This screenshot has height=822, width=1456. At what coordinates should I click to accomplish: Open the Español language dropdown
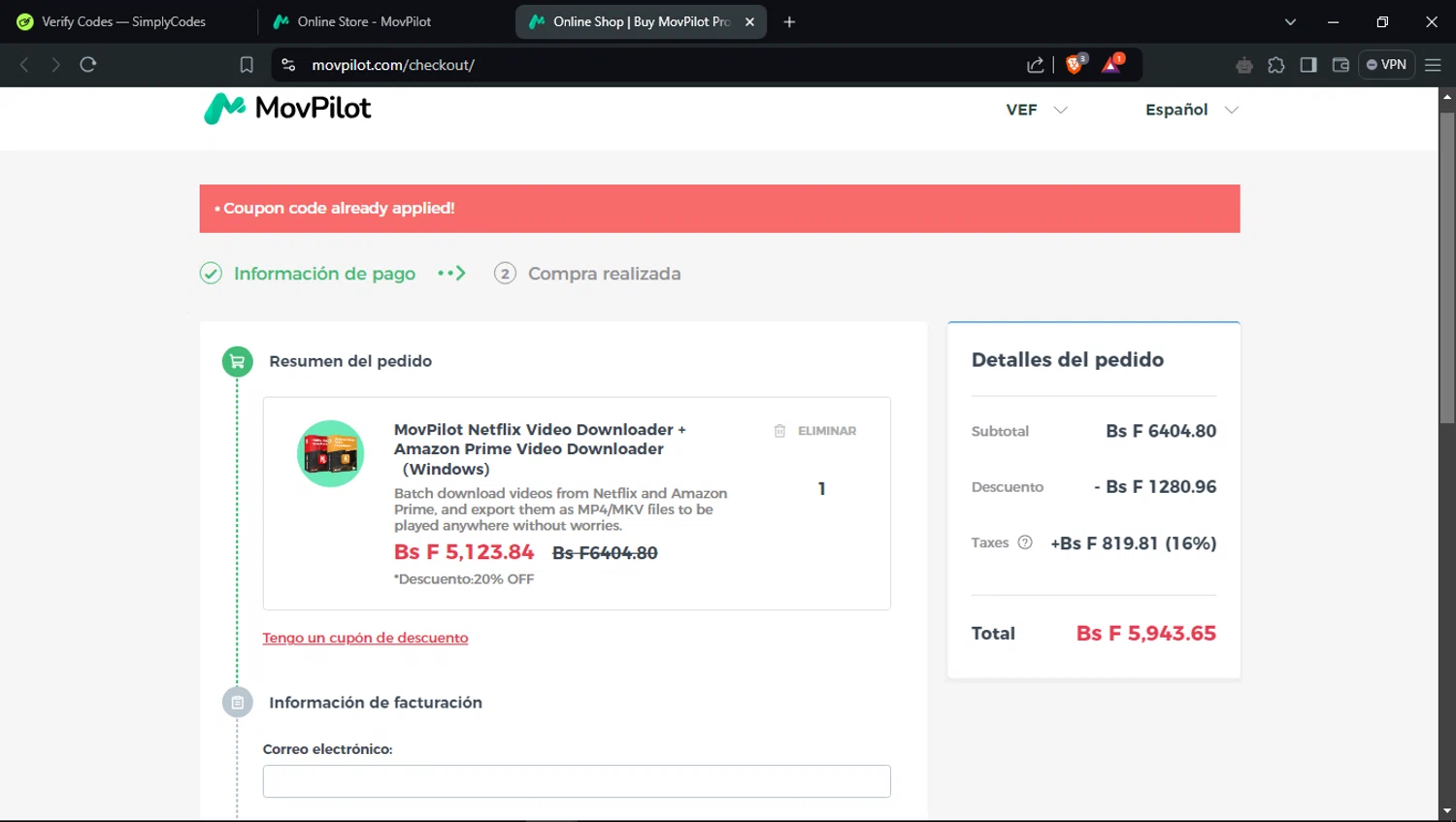1192,110
